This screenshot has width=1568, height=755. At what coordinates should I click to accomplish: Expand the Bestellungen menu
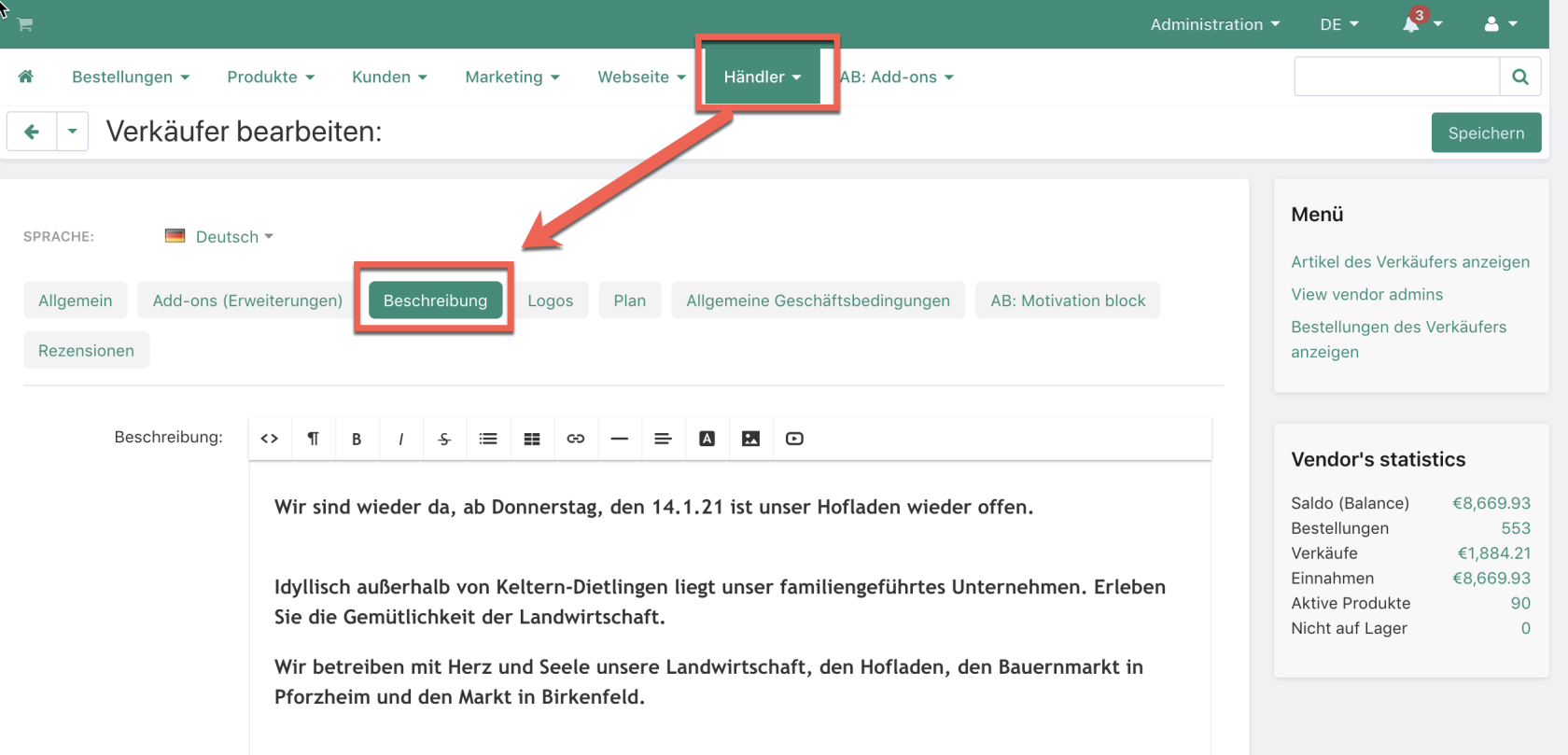click(131, 77)
